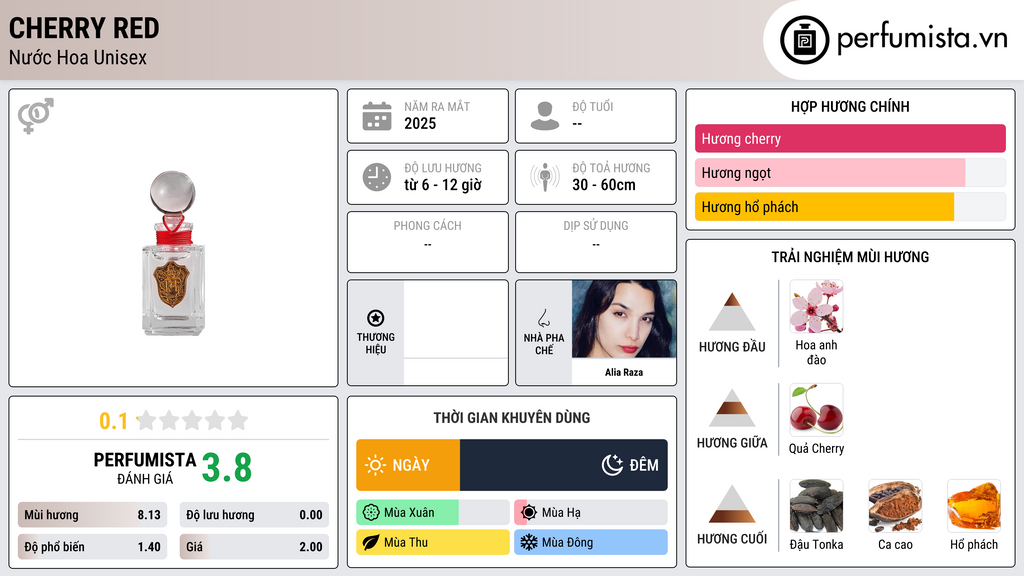Select the Đậu Tonka note image
This screenshot has height=576, width=1024.
(816, 506)
